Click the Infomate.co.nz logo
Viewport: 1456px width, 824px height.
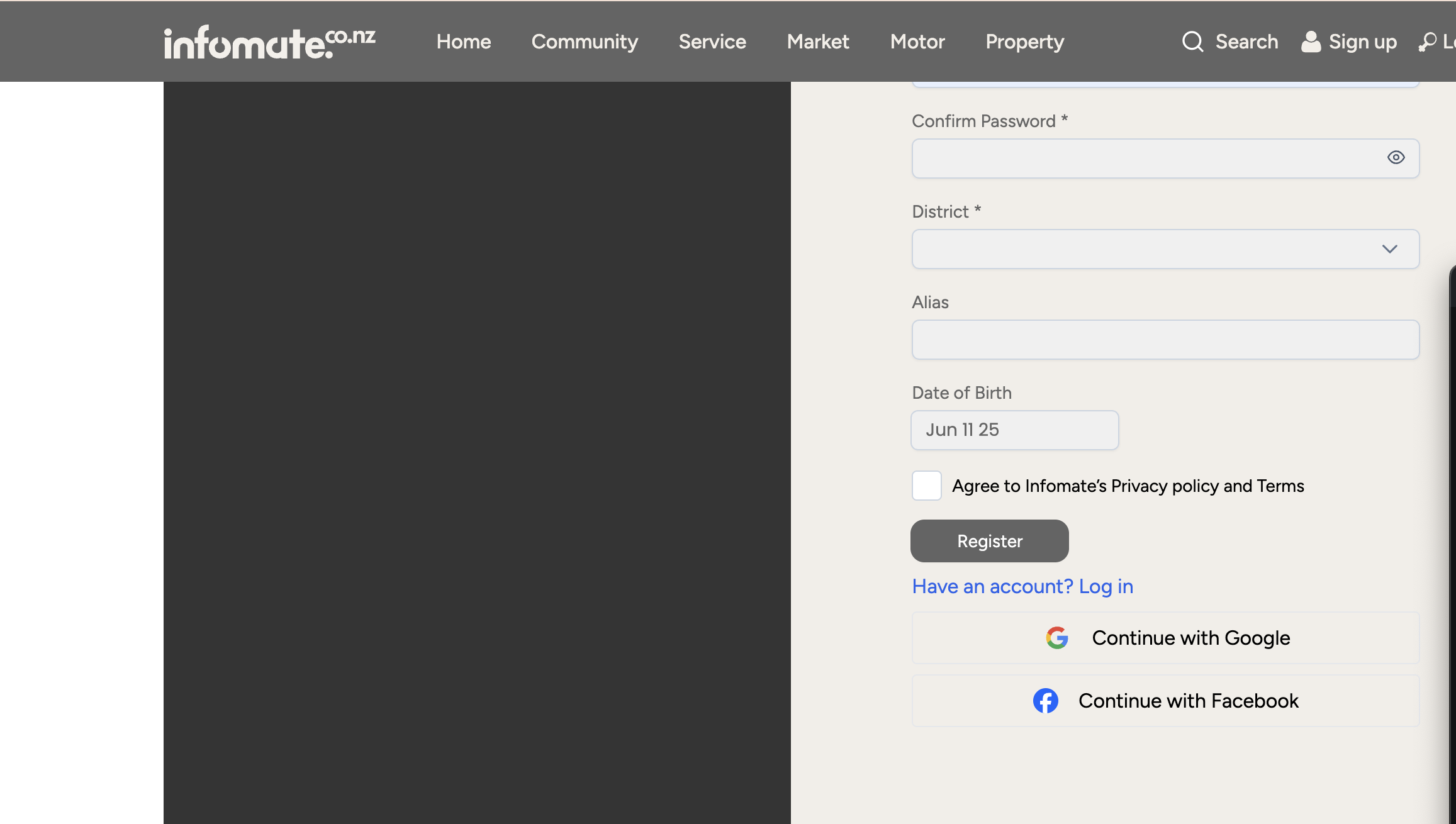click(x=269, y=42)
